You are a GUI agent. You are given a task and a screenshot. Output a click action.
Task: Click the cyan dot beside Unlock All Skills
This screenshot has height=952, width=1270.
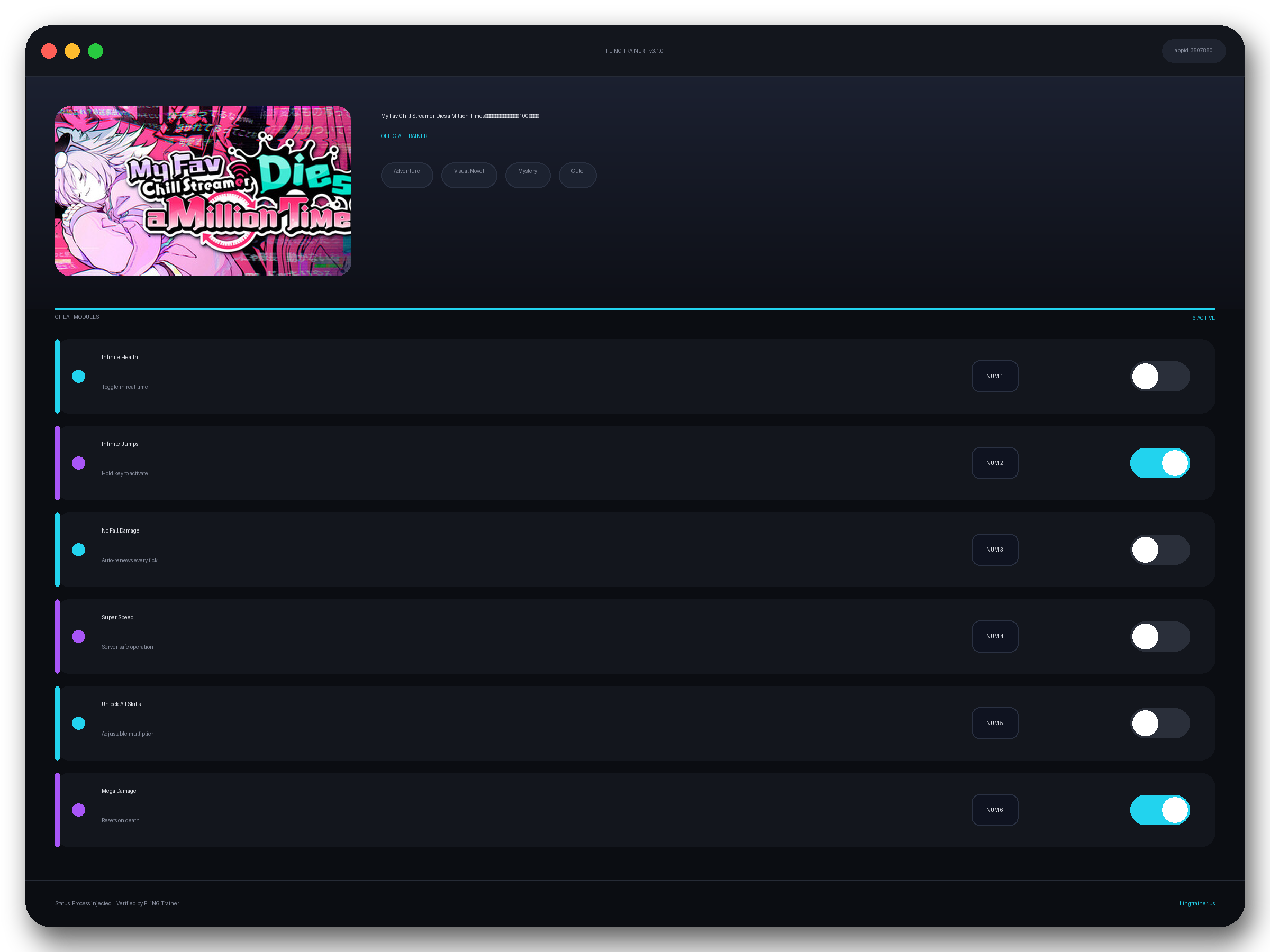click(x=79, y=723)
